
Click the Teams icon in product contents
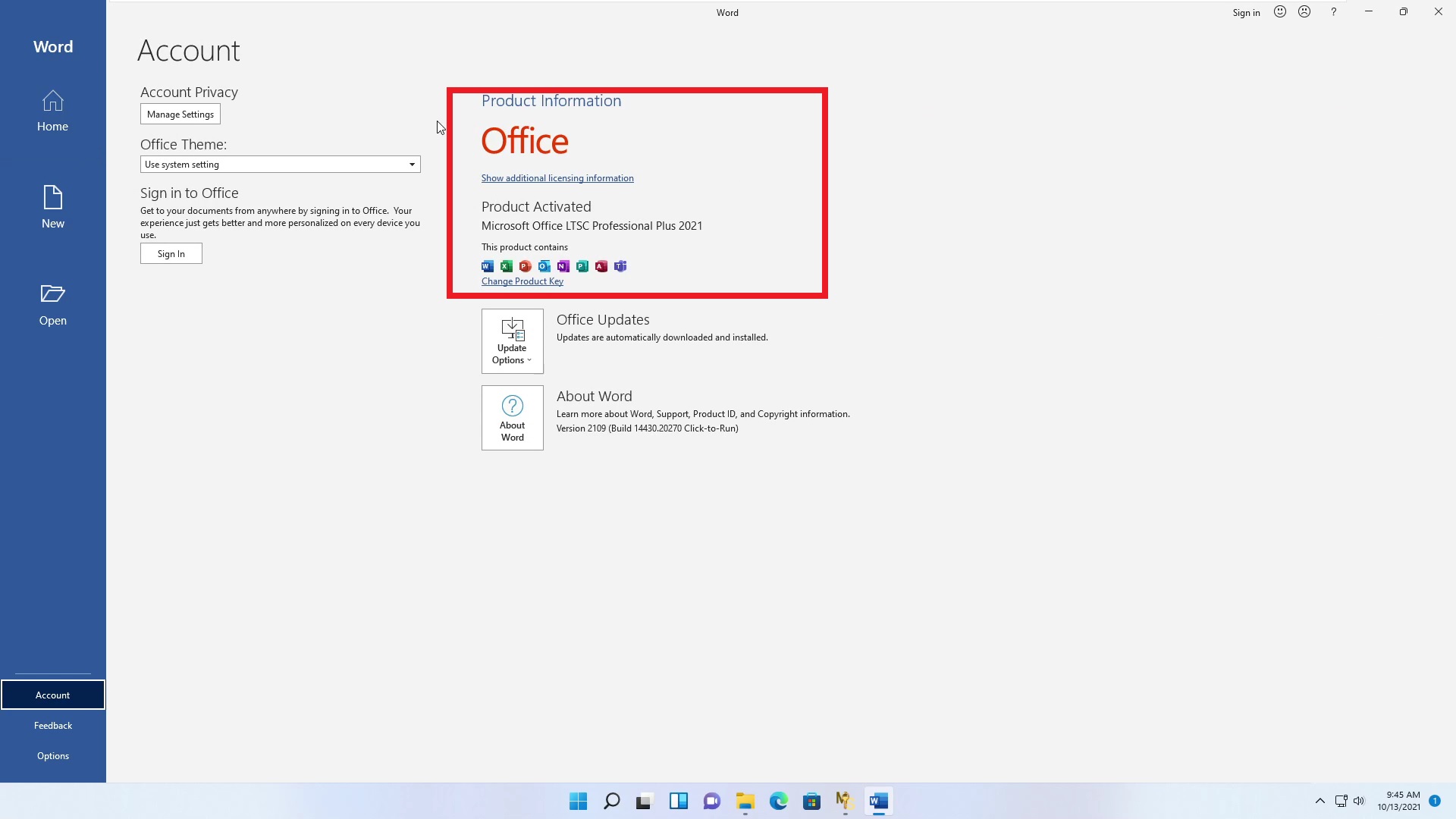620,266
